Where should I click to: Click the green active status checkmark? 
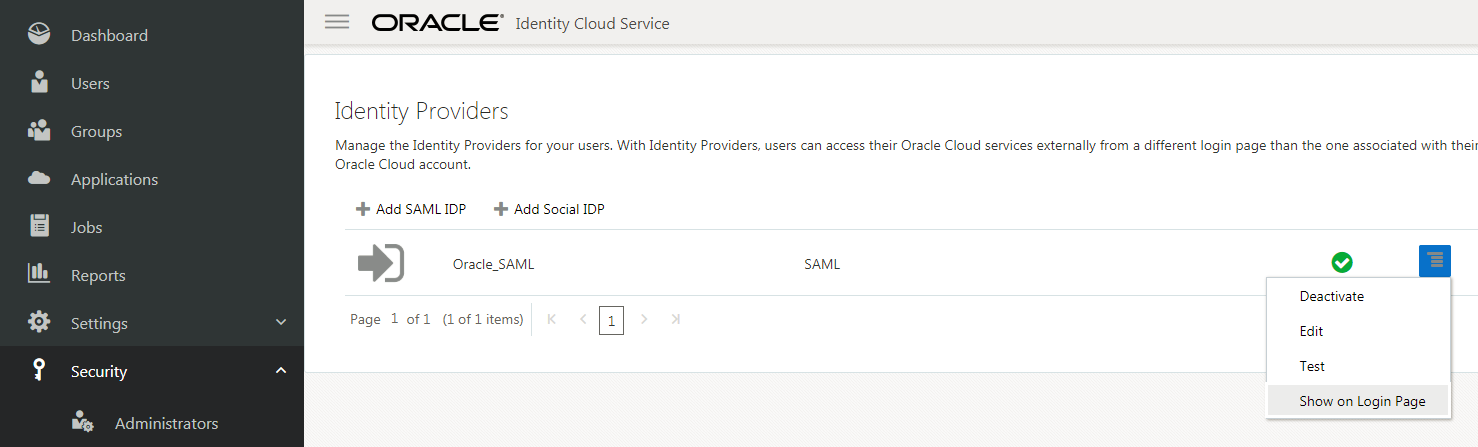click(1342, 263)
